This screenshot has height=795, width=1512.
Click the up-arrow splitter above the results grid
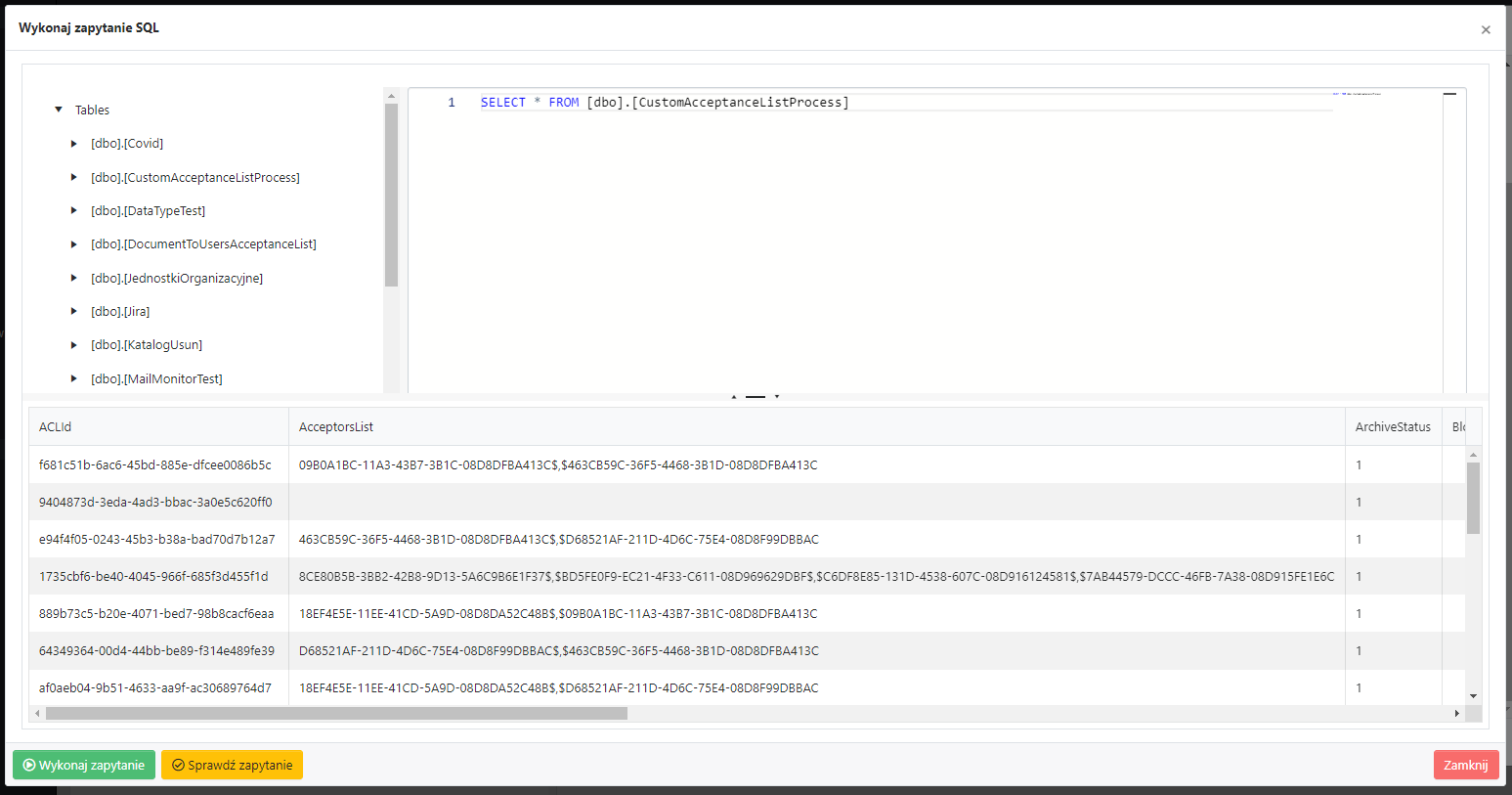click(734, 399)
